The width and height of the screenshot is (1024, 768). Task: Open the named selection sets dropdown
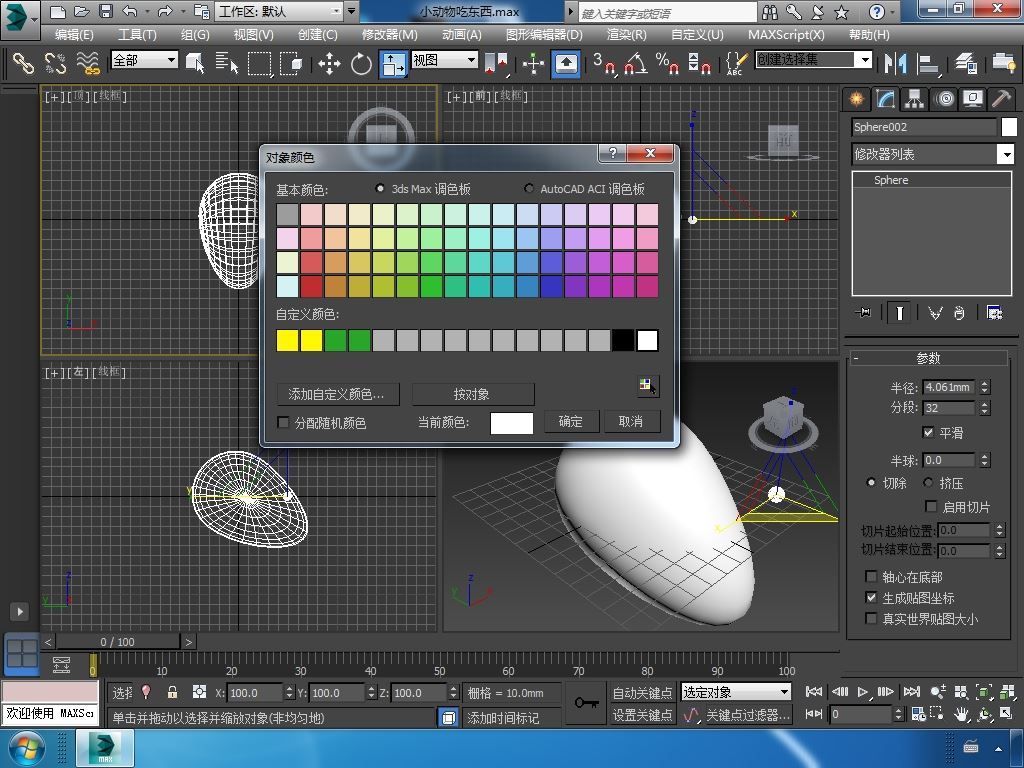(x=814, y=60)
